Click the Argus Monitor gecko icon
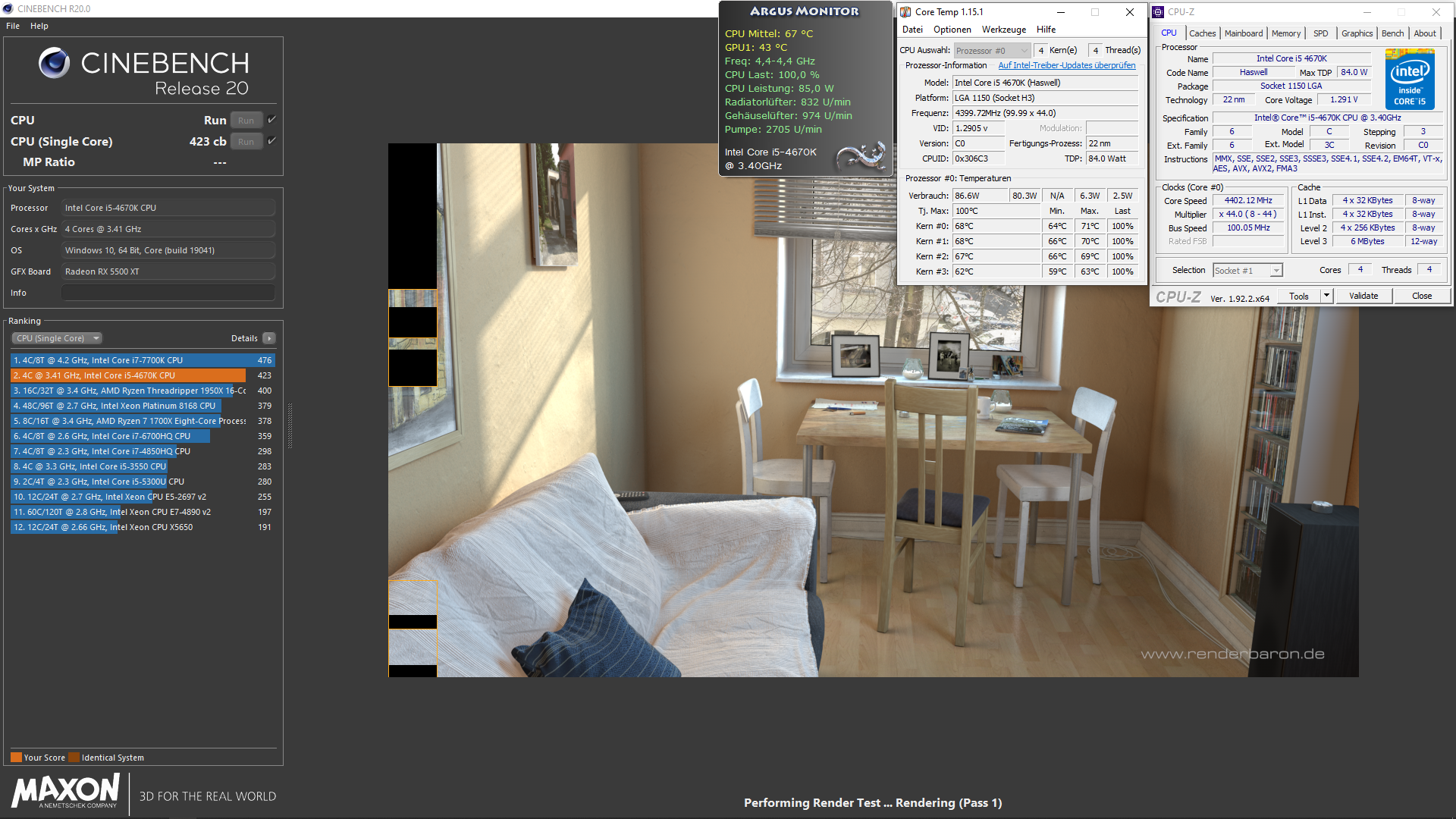 861,156
